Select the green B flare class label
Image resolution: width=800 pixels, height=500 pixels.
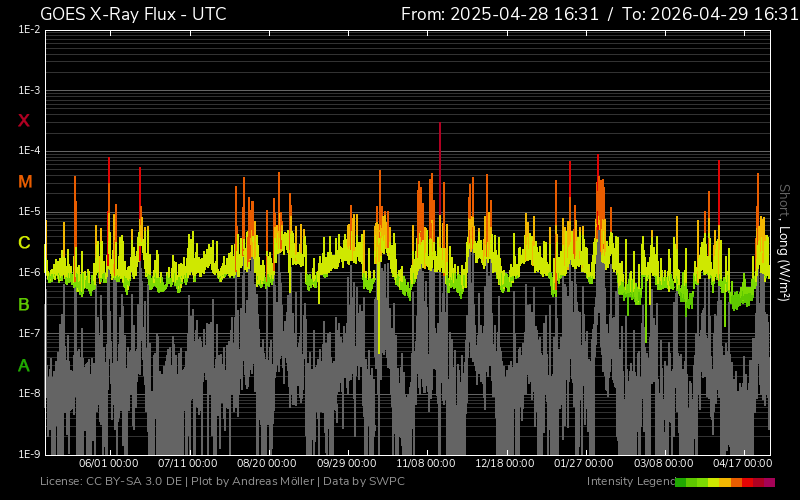pos(24,305)
